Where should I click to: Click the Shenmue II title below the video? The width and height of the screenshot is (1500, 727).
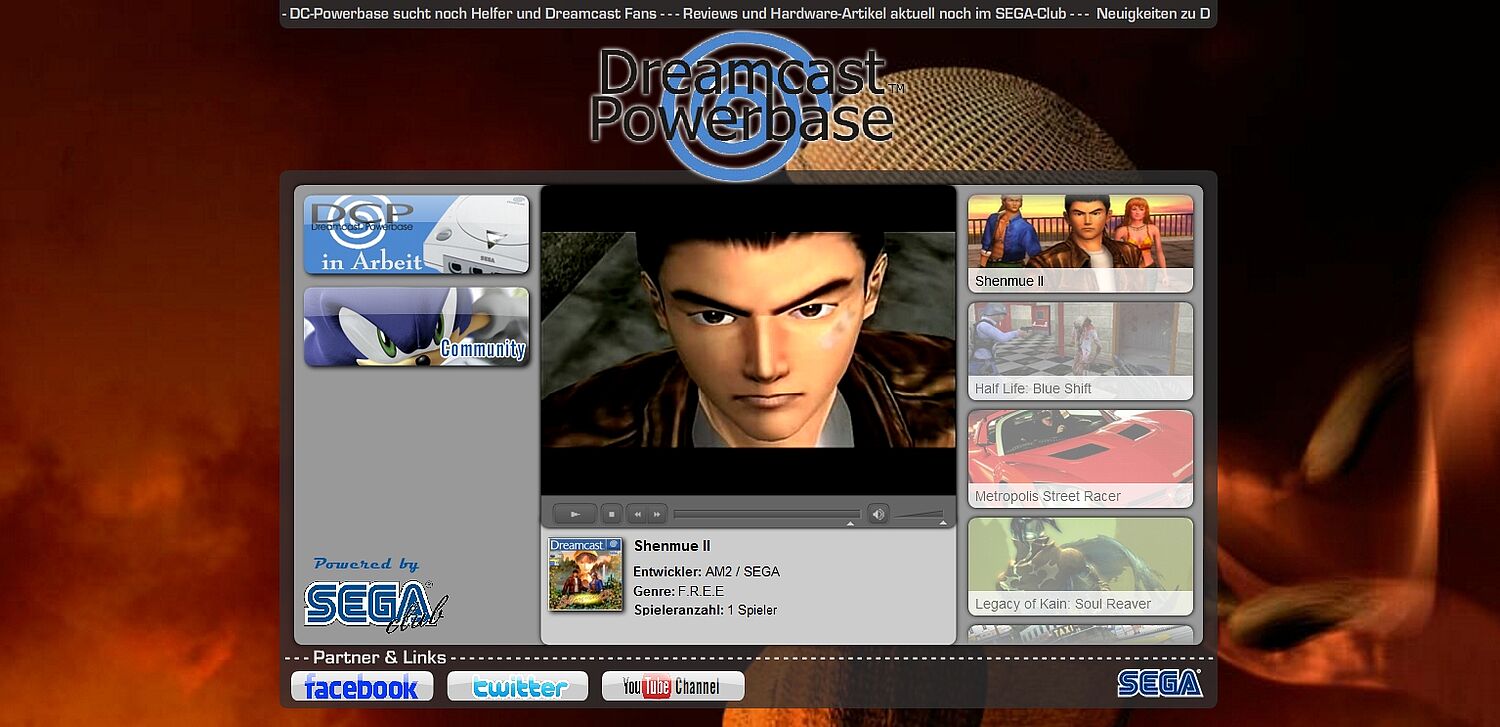pyautogui.click(x=672, y=546)
